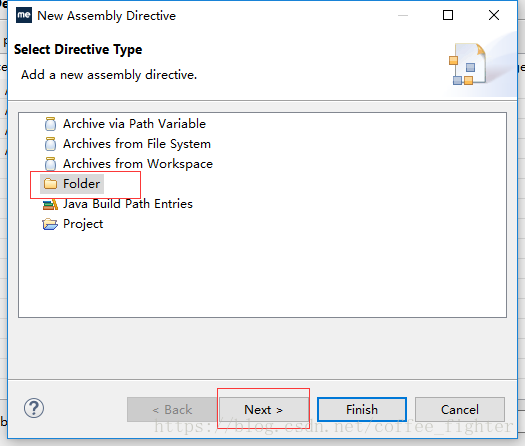Select the 'Folder' directive type
Screen dimensions: 525x446
[x=81, y=183]
